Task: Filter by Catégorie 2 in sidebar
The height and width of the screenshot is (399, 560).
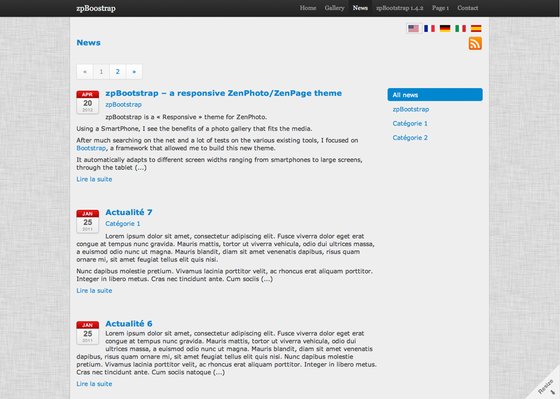Action: coord(410,138)
